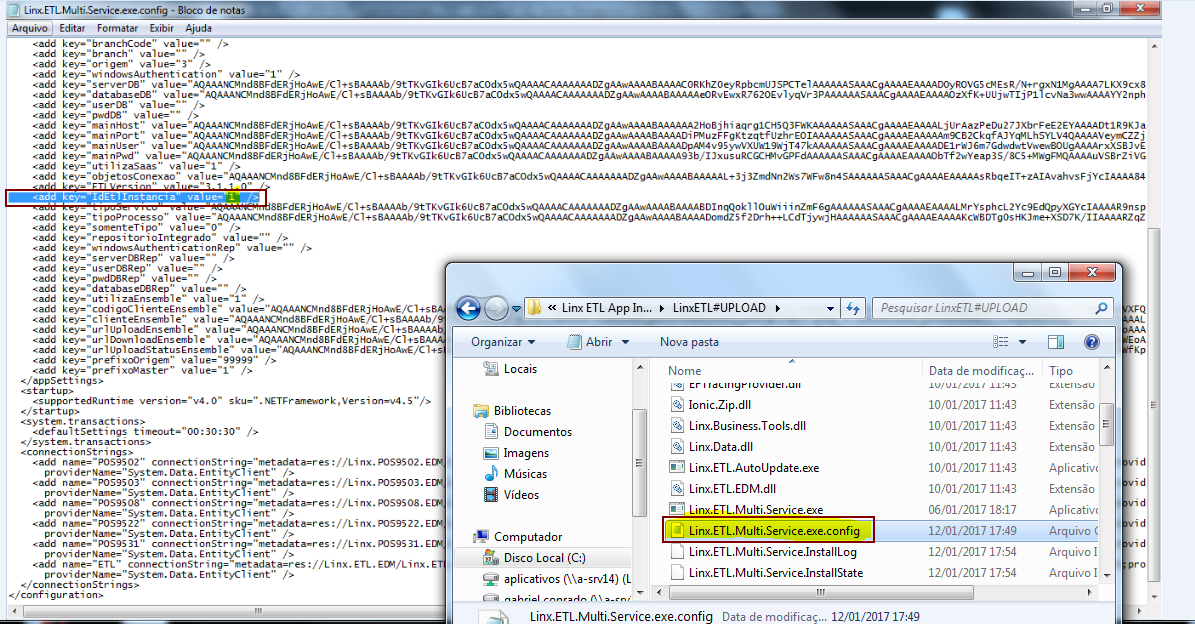Open Músicas library

[x=525, y=474]
